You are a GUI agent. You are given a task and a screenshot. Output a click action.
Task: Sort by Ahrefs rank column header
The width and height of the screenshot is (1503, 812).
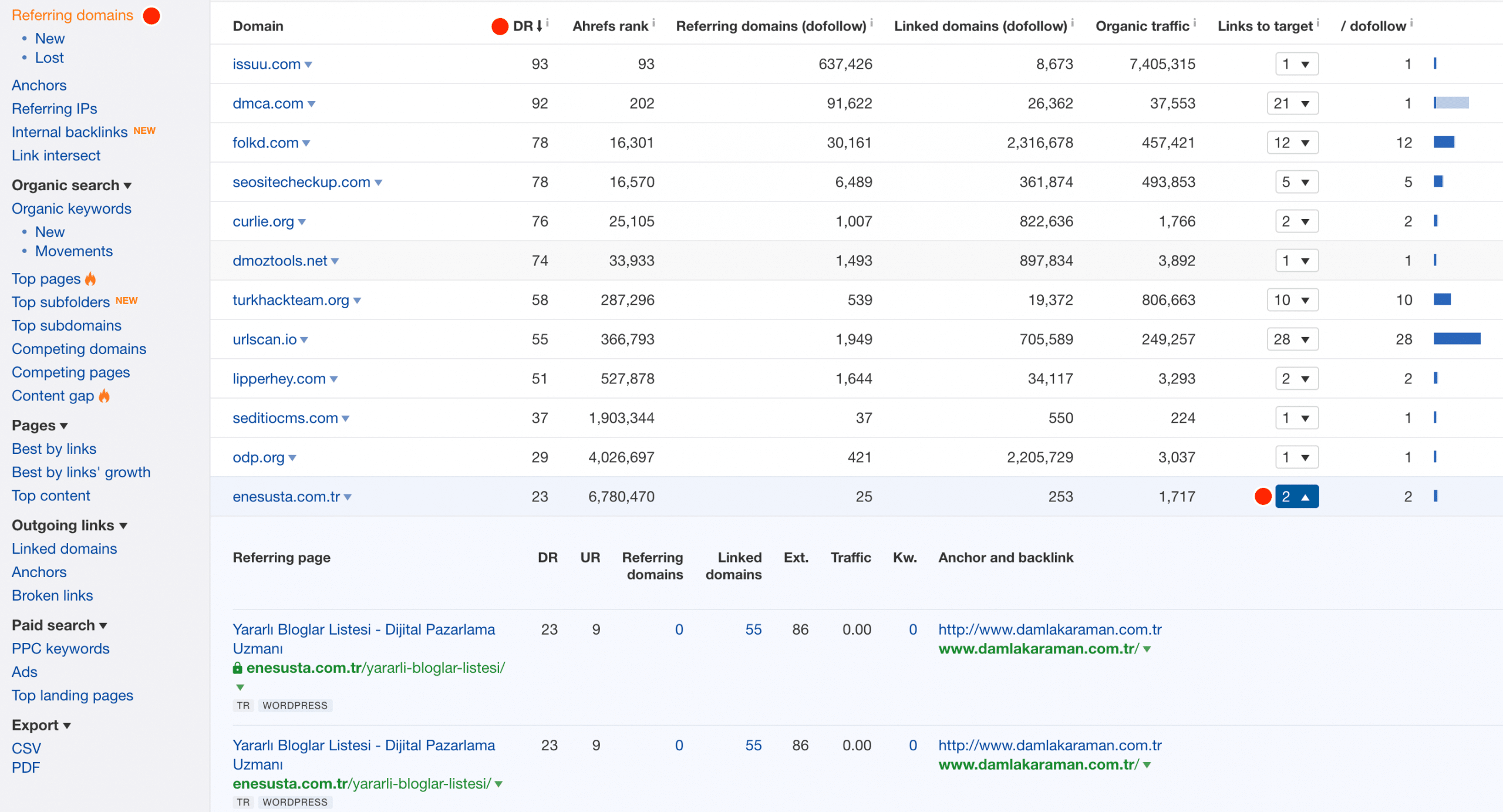coord(610,26)
